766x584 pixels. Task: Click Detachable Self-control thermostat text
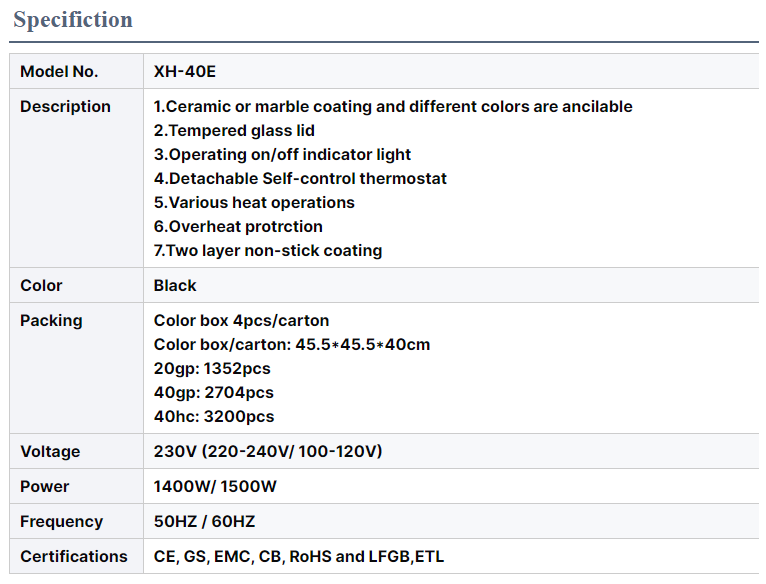(x=300, y=179)
